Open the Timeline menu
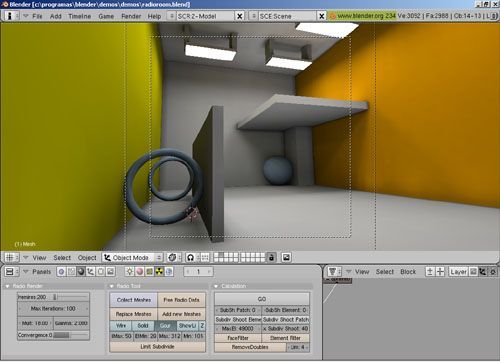500x362 pixels. point(80,16)
